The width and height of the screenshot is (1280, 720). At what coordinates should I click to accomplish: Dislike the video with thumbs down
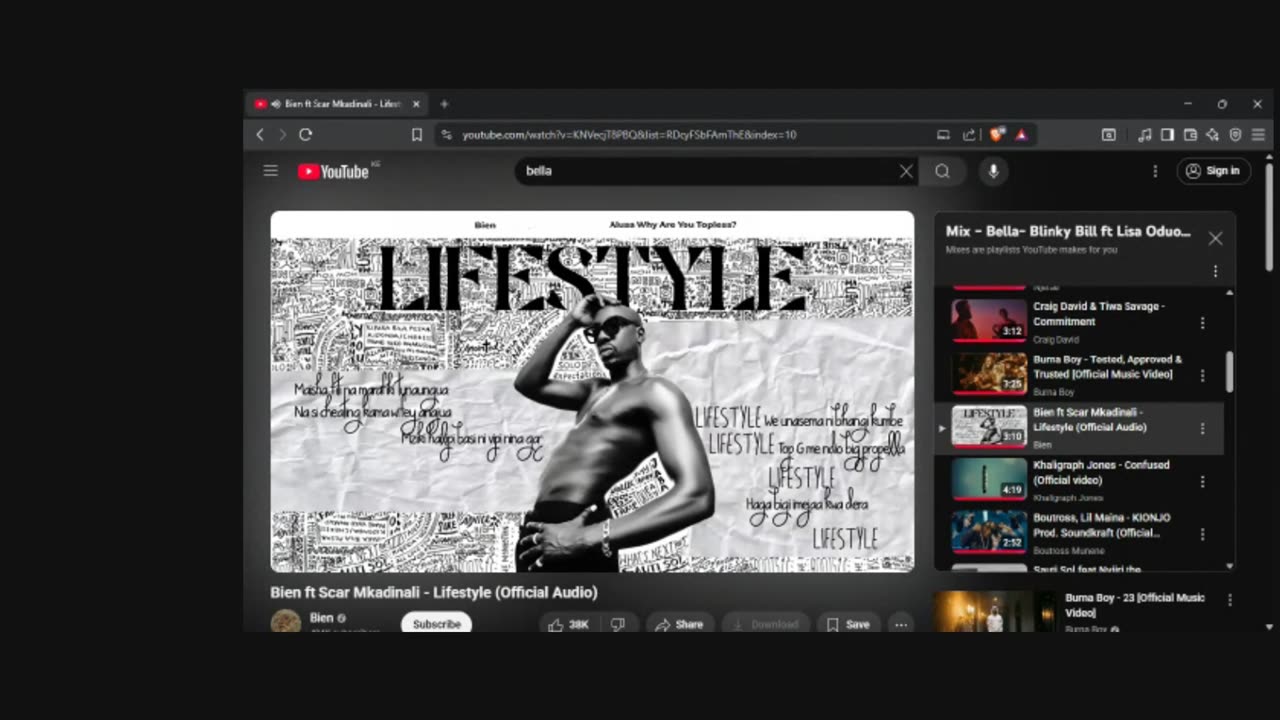pos(618,624)
